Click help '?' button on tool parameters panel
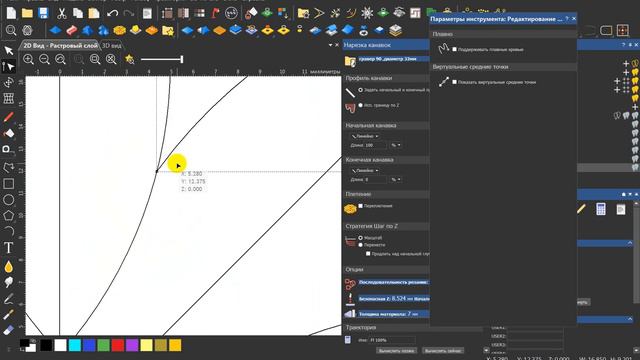Image resolution: width=640 pixels, height=360 pixels. [x=567, y=19]
